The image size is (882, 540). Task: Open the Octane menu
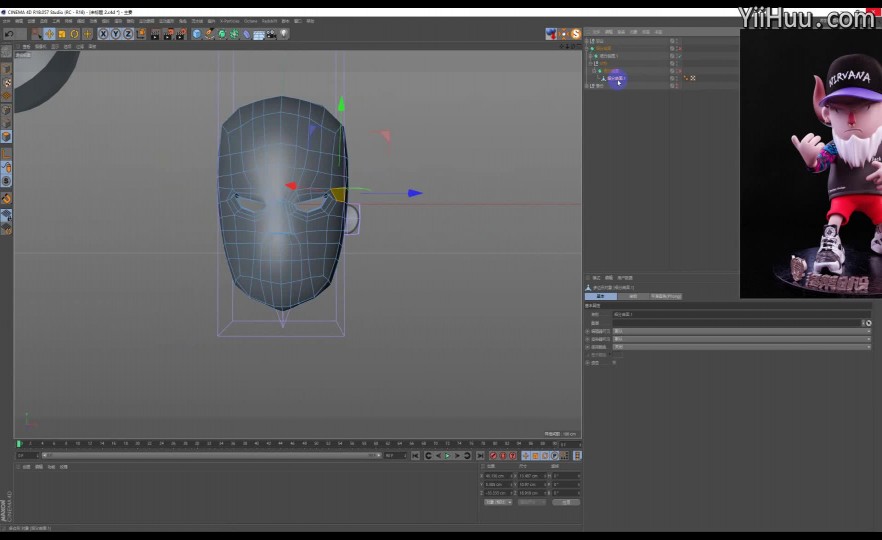click(x=250, y=21)
